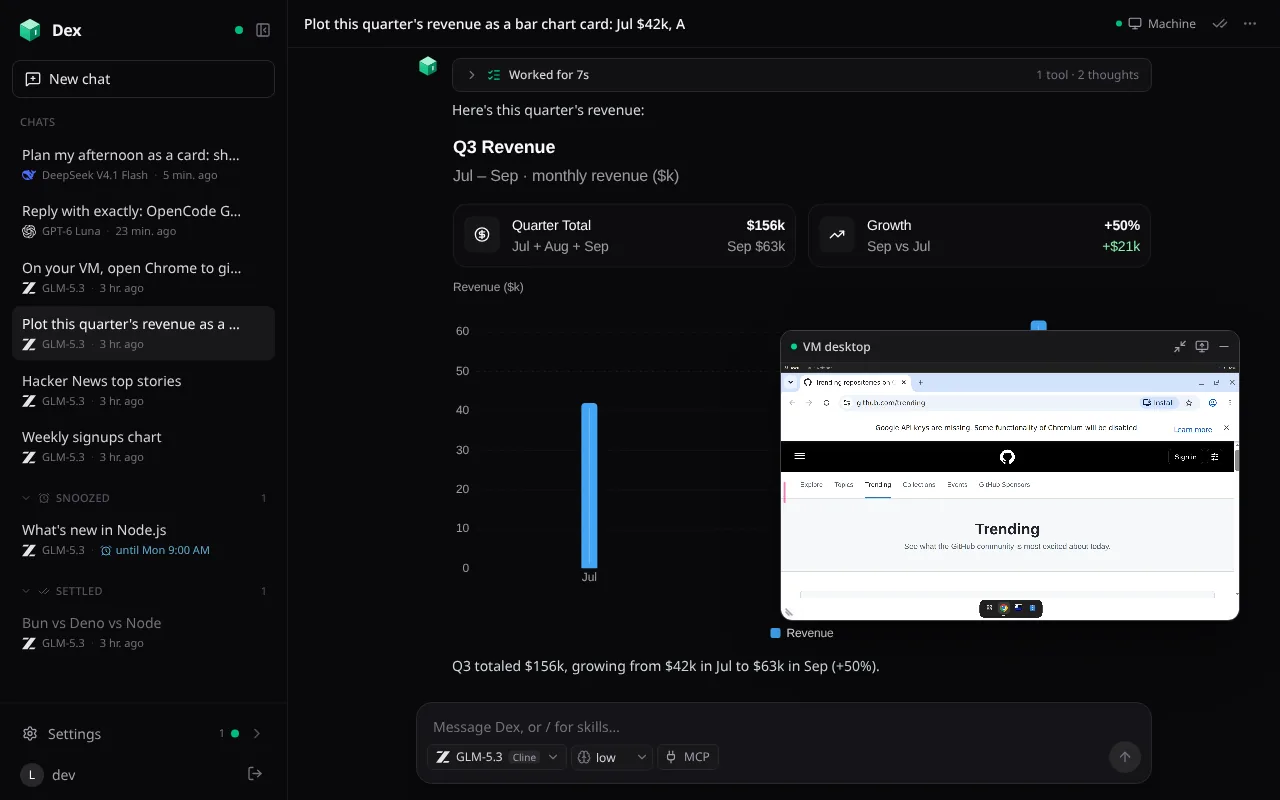Send the message with the arrow button
1280x800 pixels.
click(x=1125, y=757)
